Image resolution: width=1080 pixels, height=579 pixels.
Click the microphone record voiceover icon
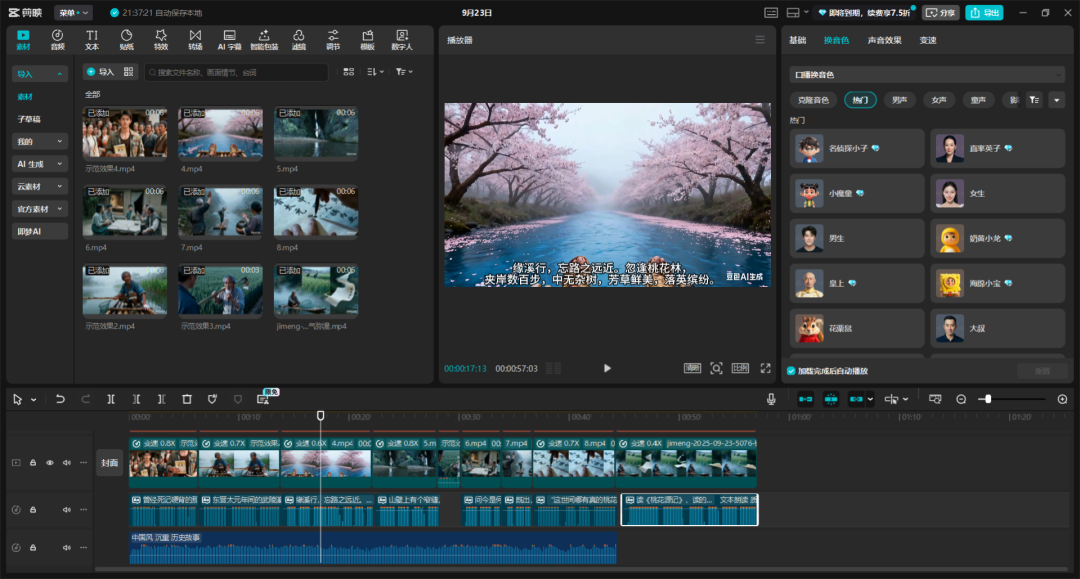pyautogui.click(x=771, y=399)
